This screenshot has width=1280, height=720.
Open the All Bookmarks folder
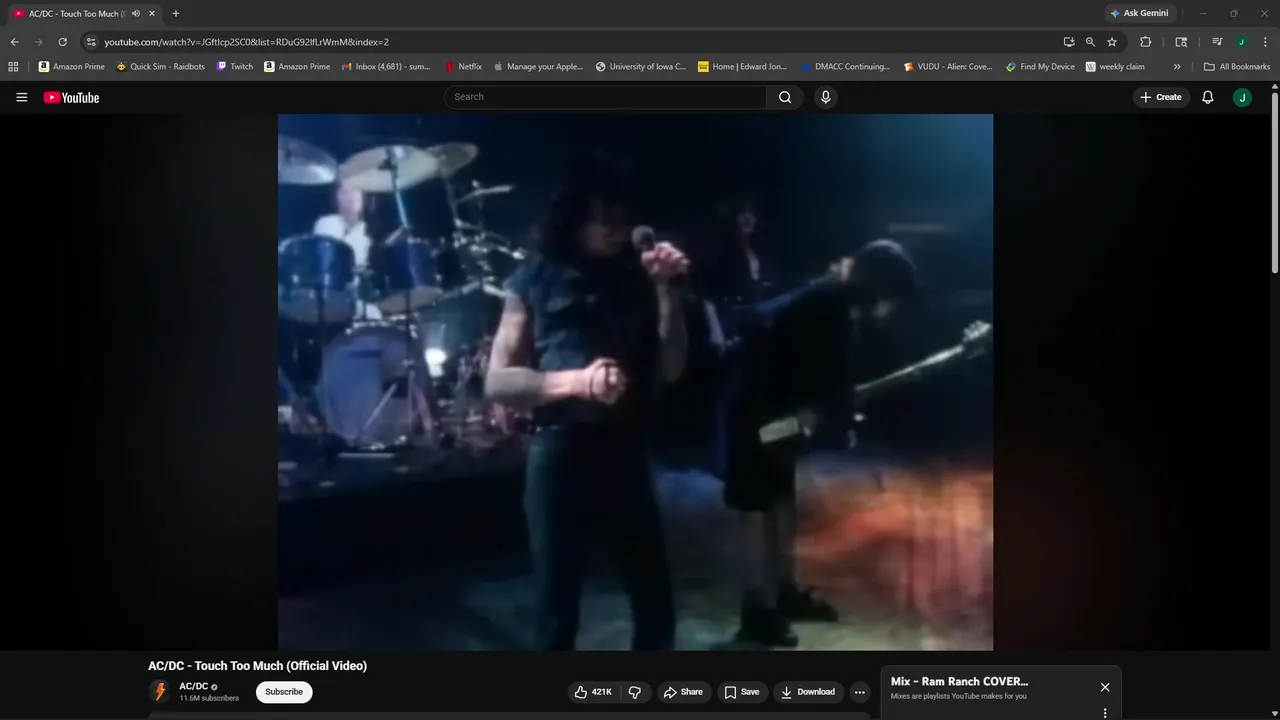tap(1237, 67)
